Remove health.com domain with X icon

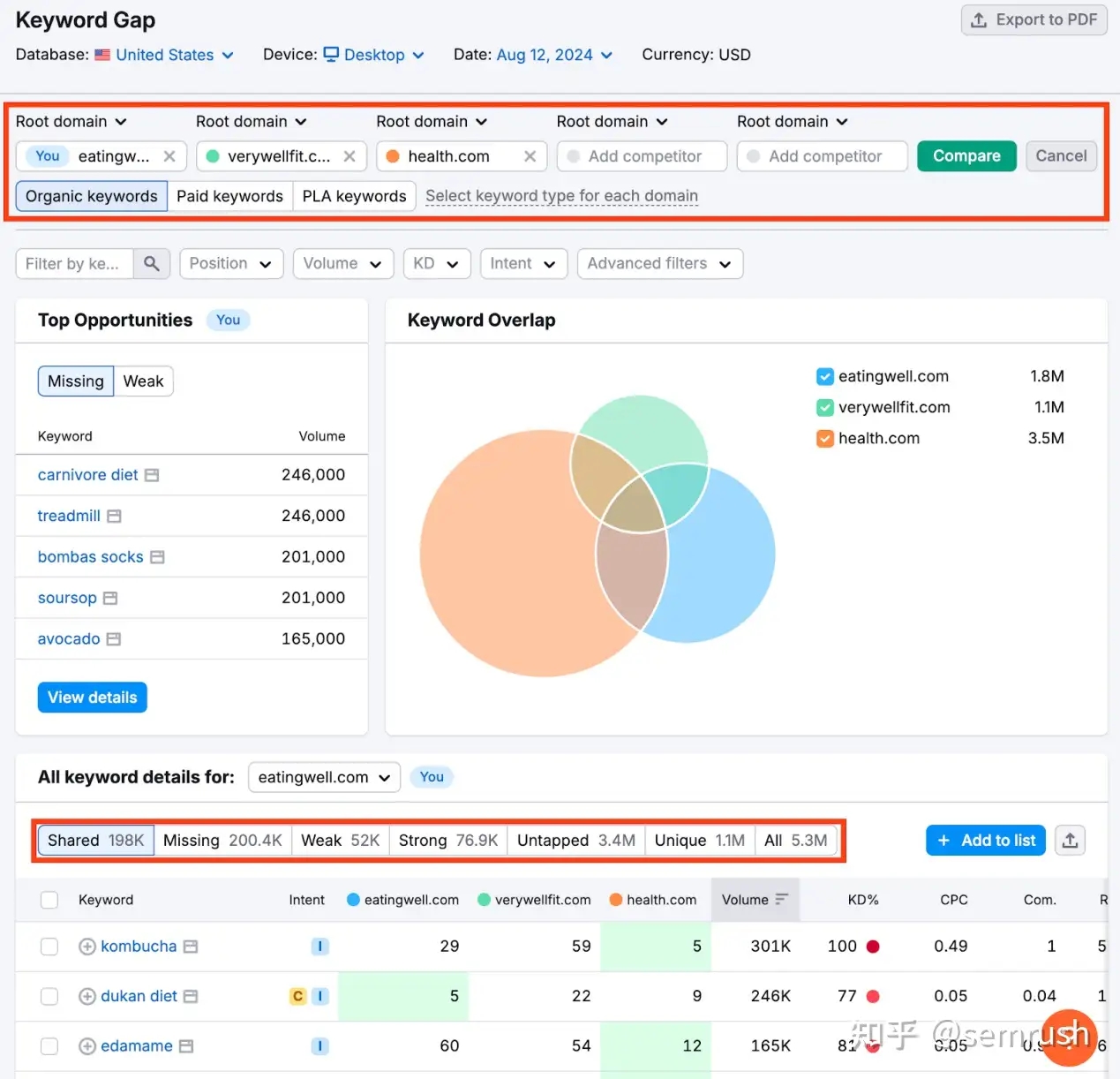tap(530, 156)
